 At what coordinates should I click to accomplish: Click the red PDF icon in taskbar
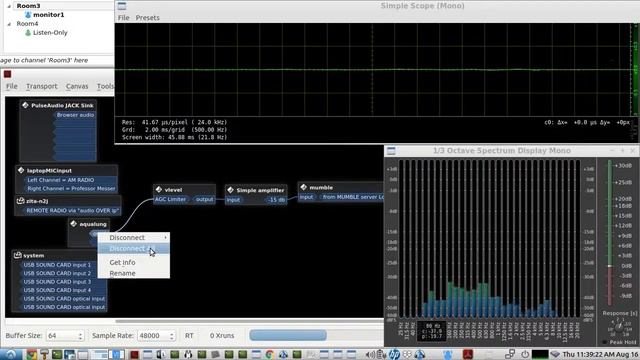(x=468, y=354)
